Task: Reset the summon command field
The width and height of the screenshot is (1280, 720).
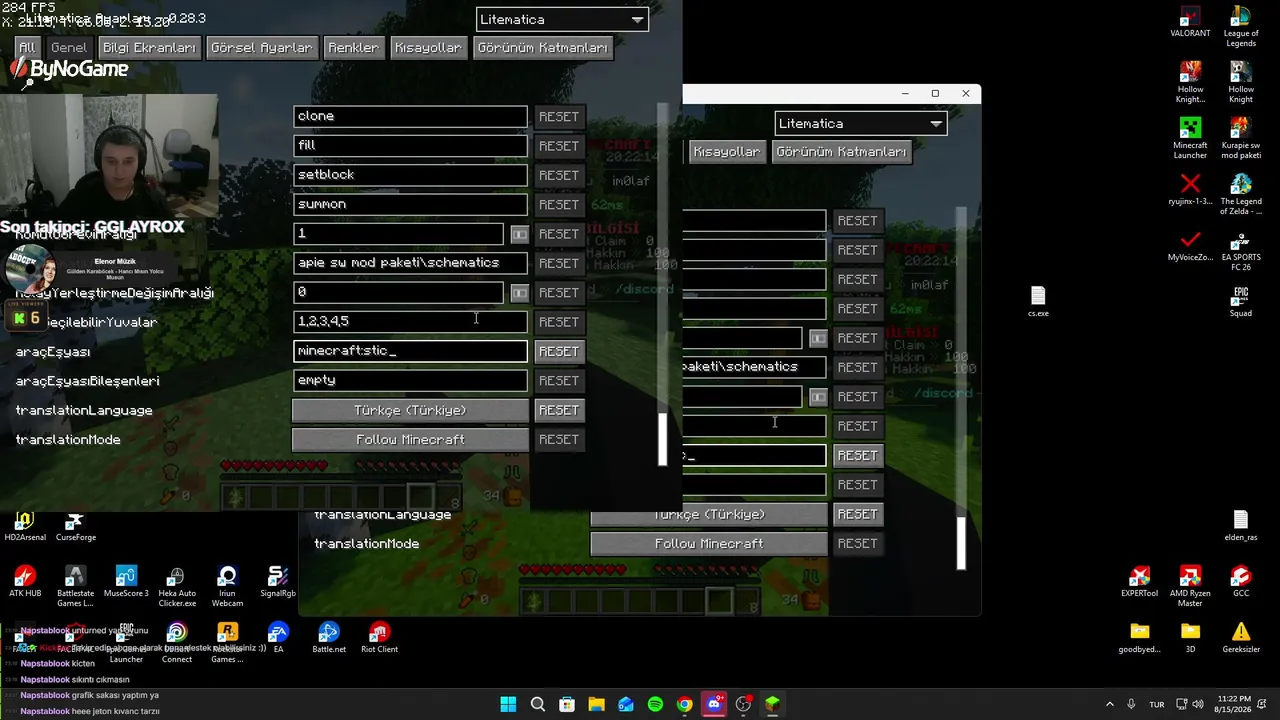Action: [558, 205]
